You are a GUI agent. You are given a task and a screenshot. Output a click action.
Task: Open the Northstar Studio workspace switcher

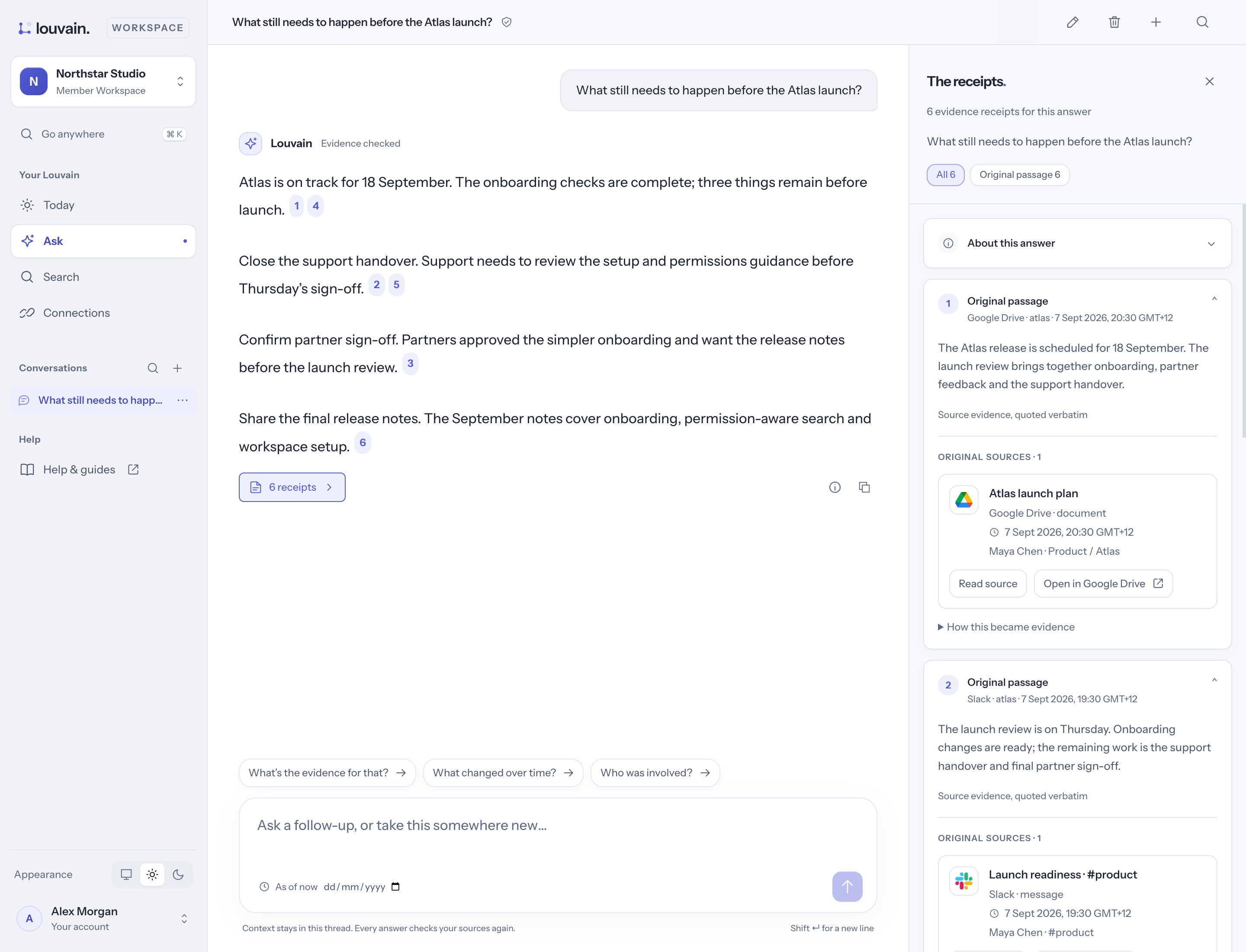pos(103,82)
